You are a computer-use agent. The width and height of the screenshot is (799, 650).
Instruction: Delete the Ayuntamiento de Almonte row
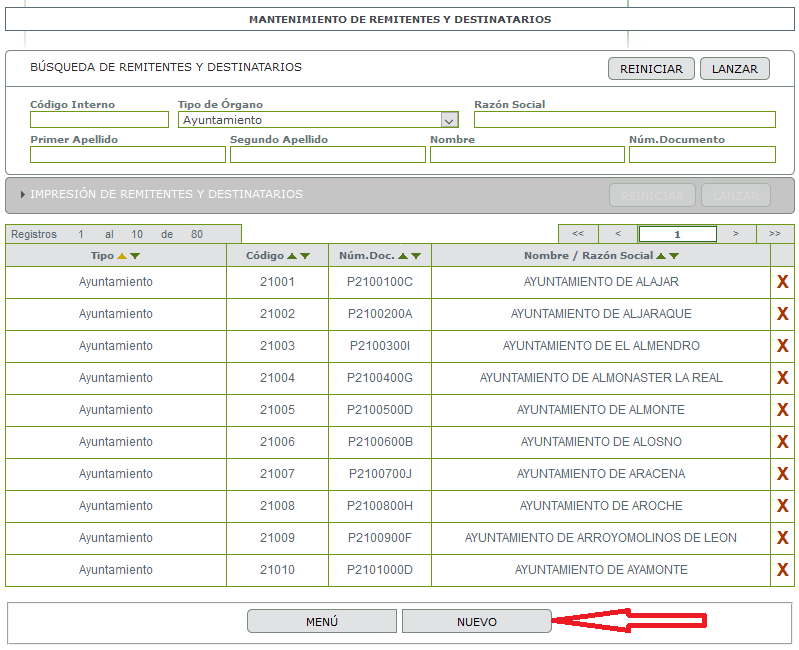[x=782, y=410]
